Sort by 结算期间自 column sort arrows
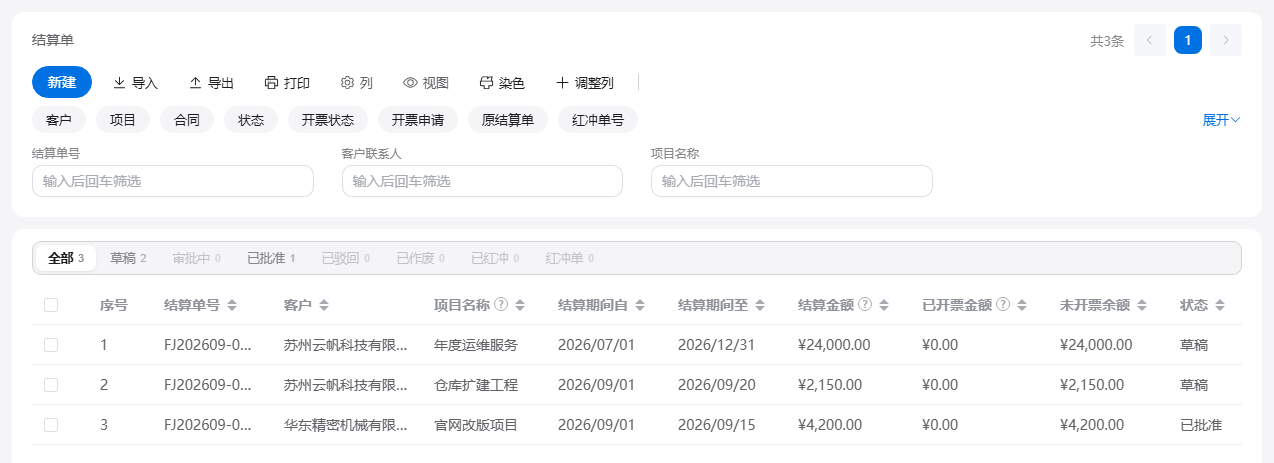Image resolution: width=1274 pixels, height=463 pixels. tap(640, 305)
